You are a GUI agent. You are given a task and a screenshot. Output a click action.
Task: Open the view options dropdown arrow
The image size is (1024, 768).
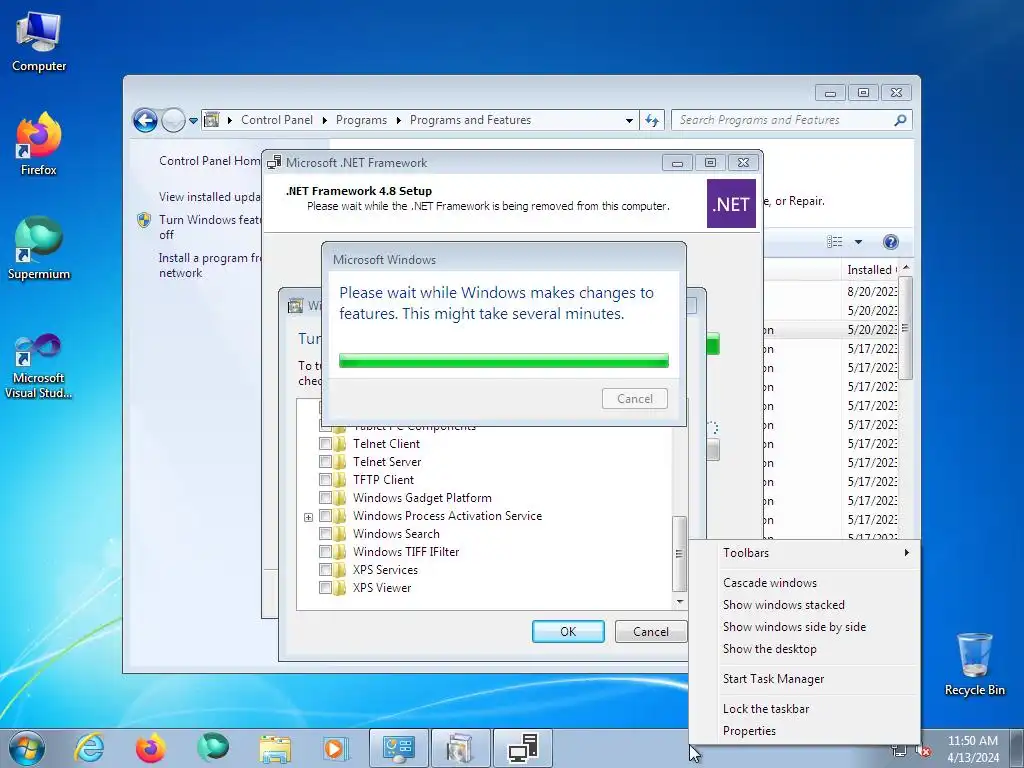pos(858,242)
